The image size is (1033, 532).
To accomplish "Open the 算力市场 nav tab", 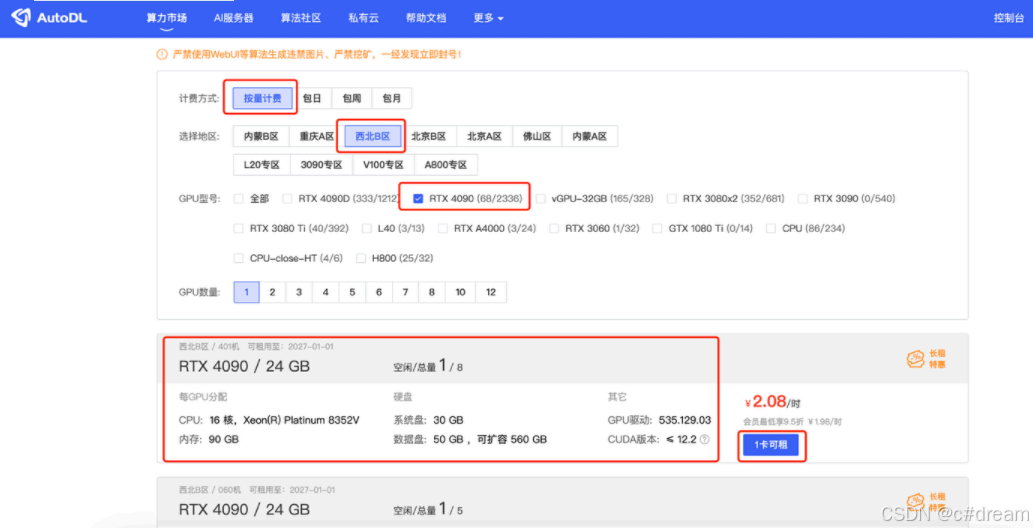I will point(166,18).
